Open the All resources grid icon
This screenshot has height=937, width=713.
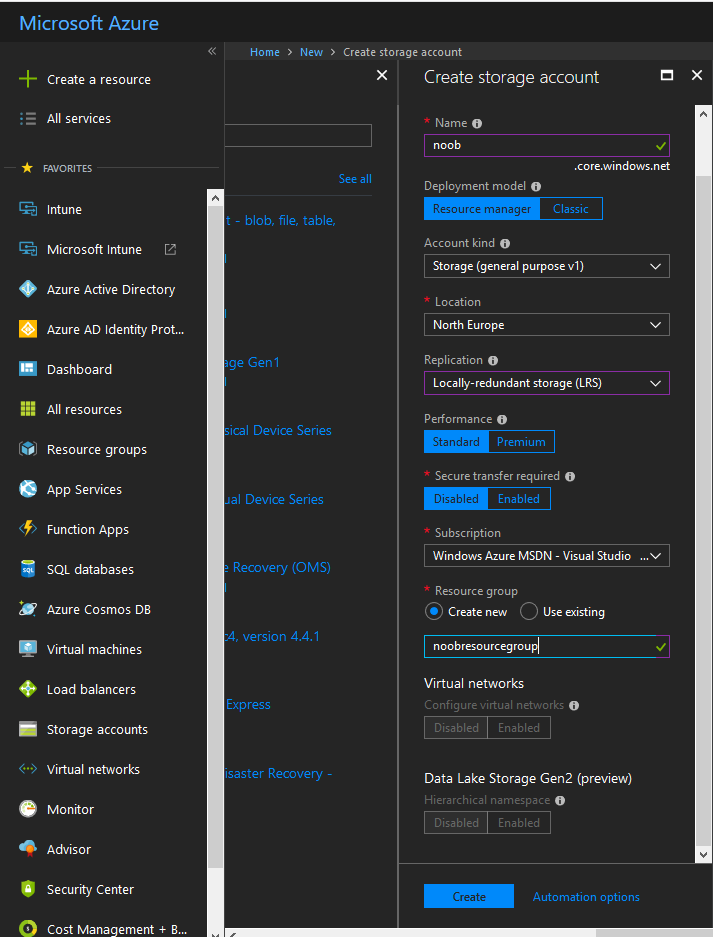(x=27, y=409)
